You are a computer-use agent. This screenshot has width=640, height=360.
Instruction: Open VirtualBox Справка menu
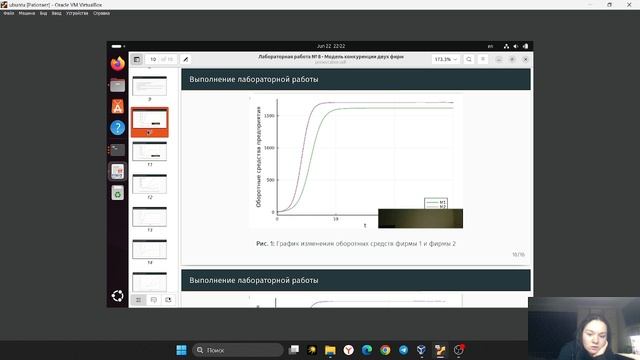pos(101,13)
